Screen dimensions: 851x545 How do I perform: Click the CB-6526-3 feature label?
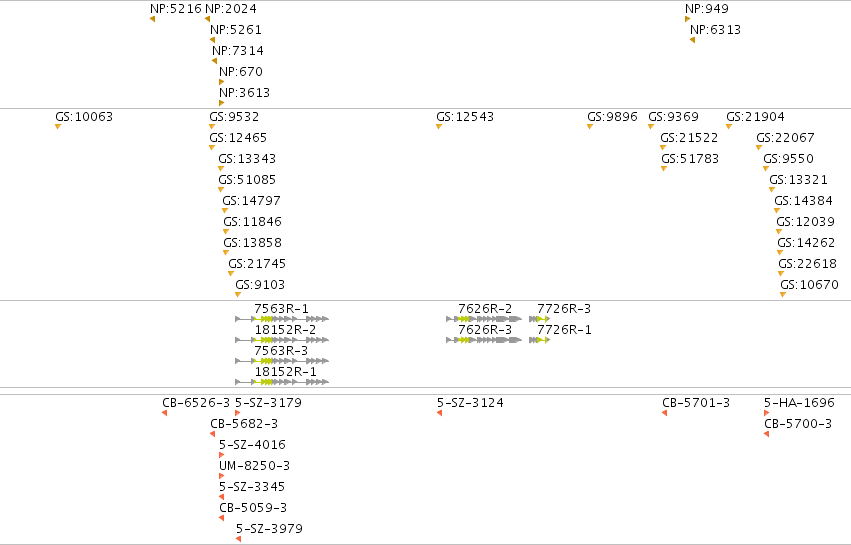(196, 403)
